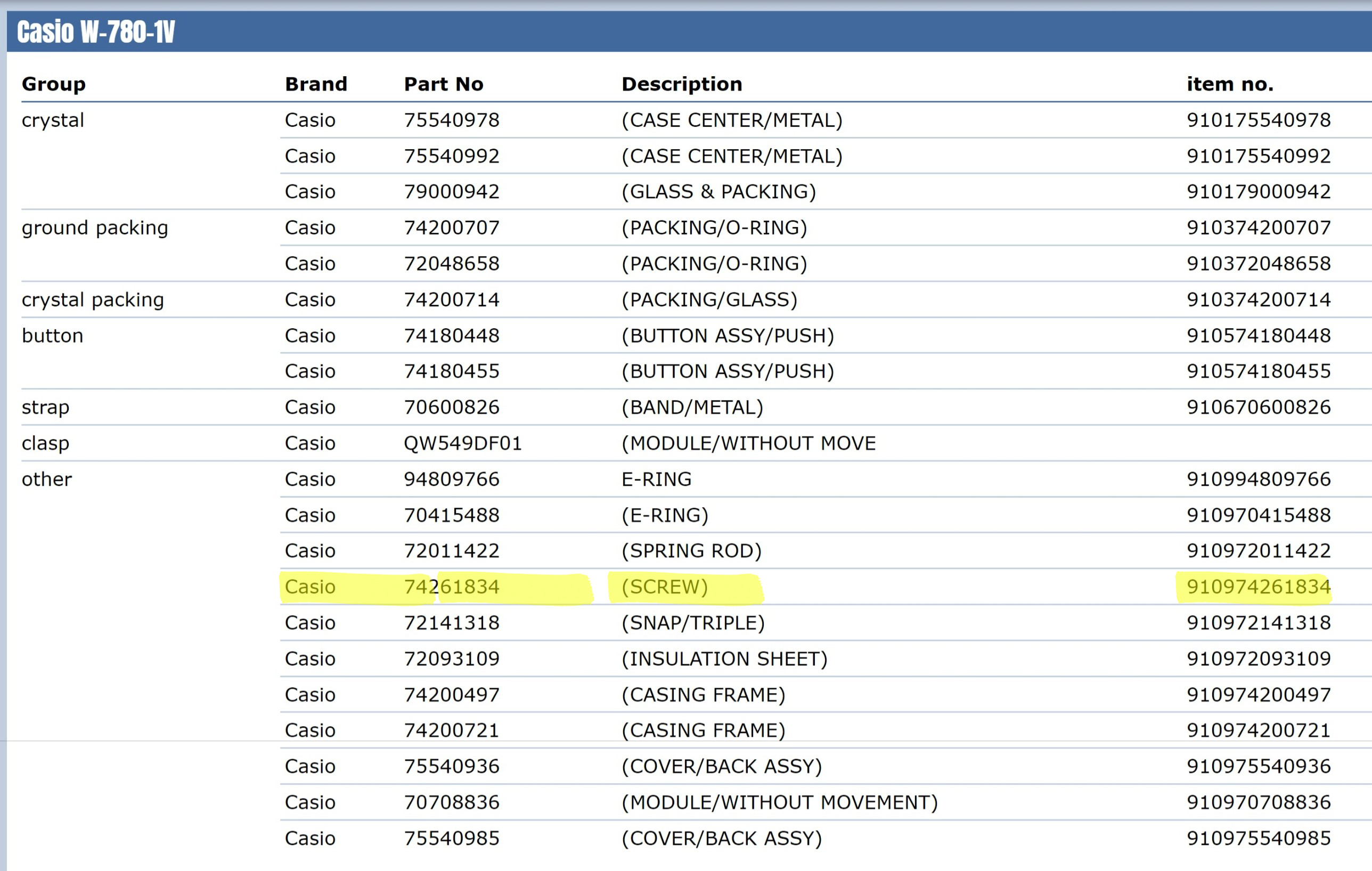Click part number 70708836

point(452,803)
